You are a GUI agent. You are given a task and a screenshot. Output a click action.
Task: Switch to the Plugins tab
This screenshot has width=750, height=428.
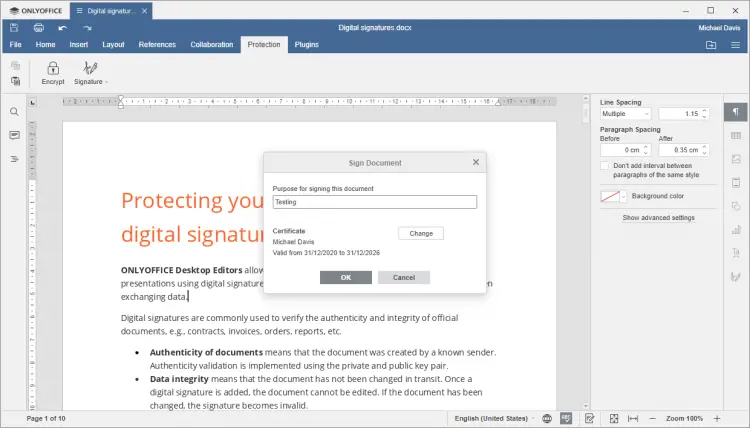tap(307, 44)
